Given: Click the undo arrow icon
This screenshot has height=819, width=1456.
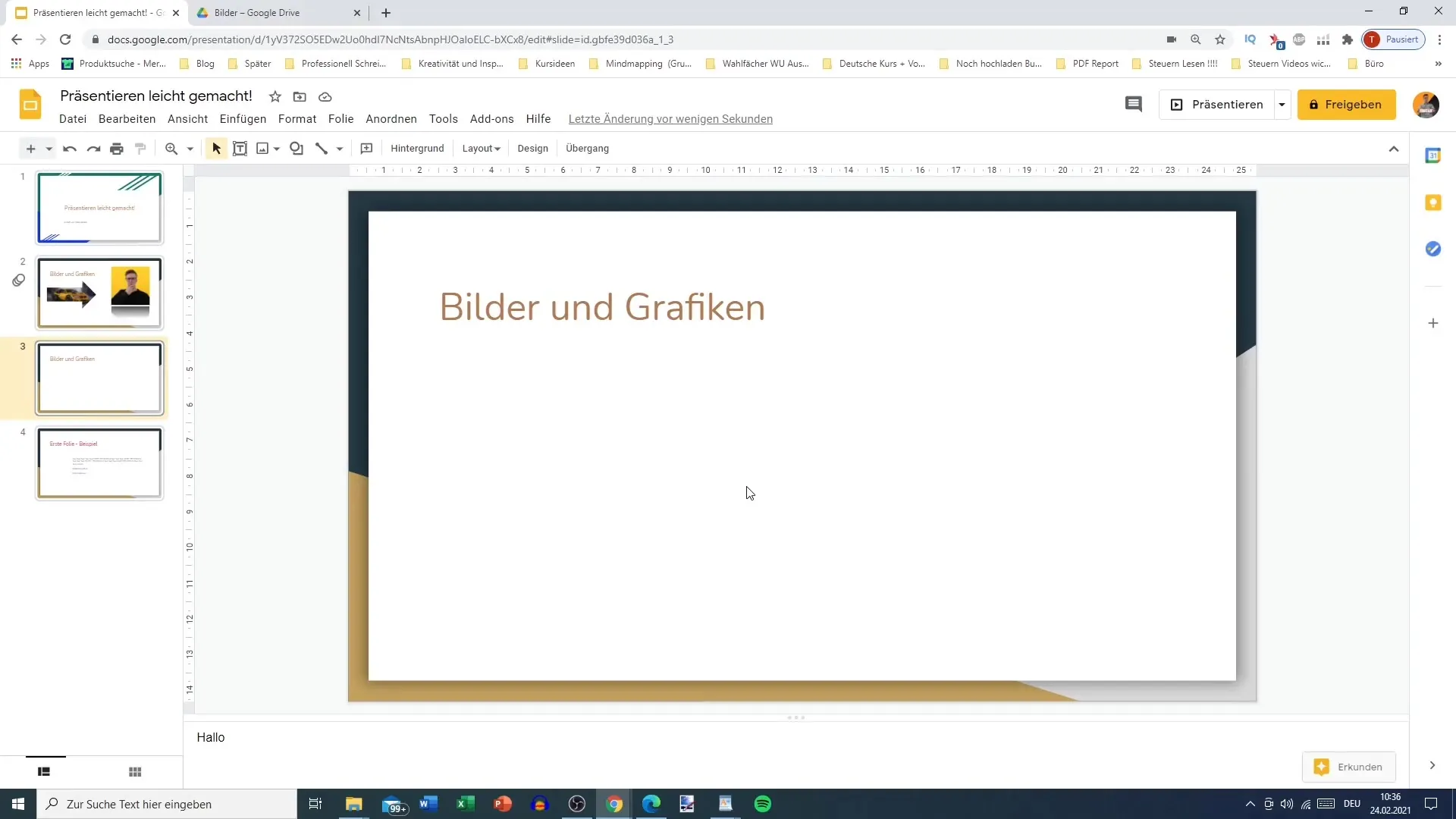Looking at the screenshot, I should 70,149.
